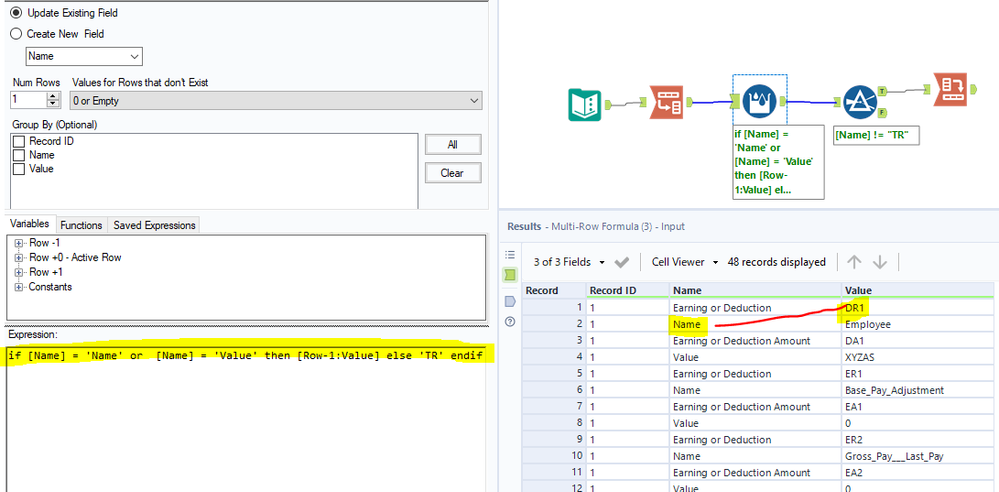Switch to the Functions tab
The width and height of the screenshot is (999, 492).
pyautogui.click(x=81, y=225)
